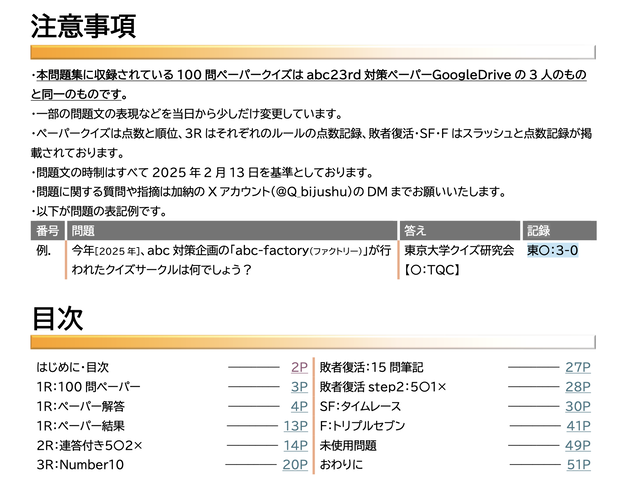Click the 番号 table header cell
The image size is (620, 492).
[47, 231]
